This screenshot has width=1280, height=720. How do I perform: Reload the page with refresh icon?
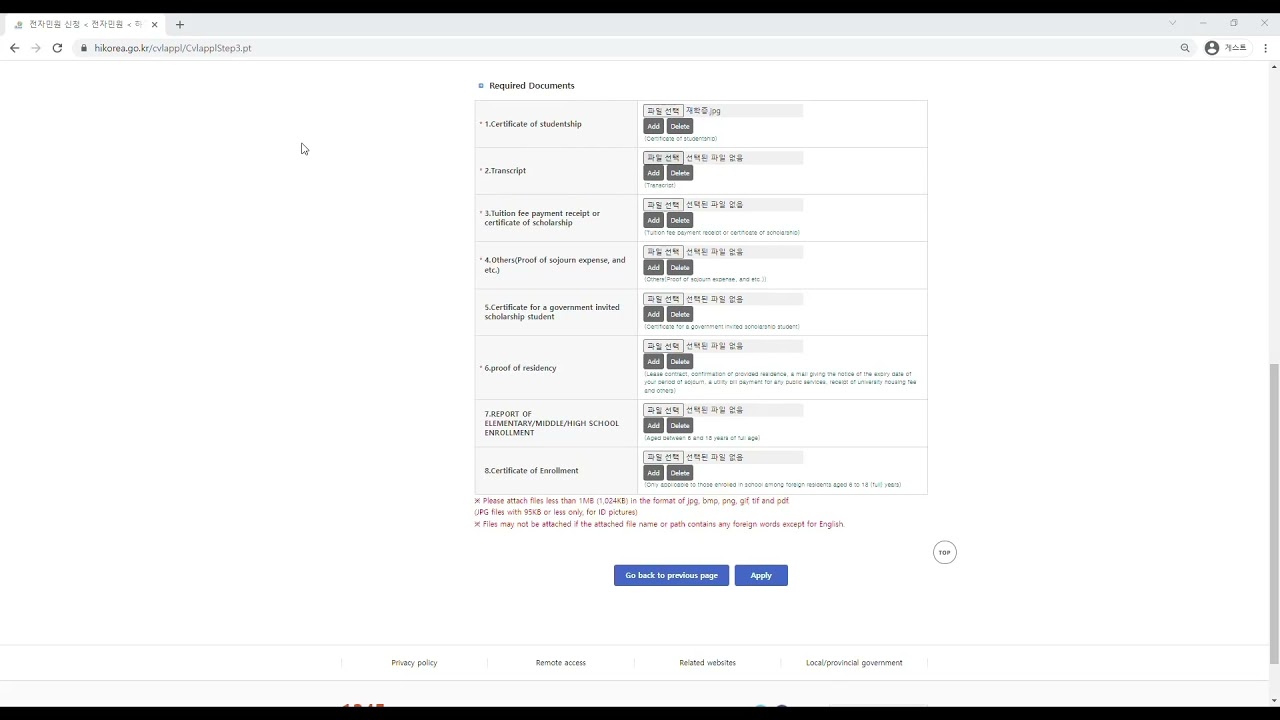pyautogui.click(x=57, y=48)
